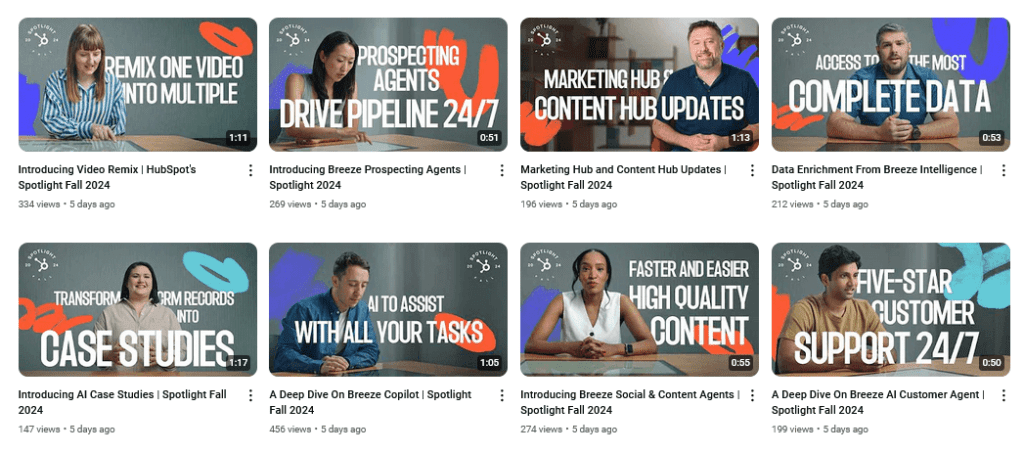The image size is (1024, 453).
Task: Click three-dot menu for Breeze Copilot video
Action: [502, 395]
